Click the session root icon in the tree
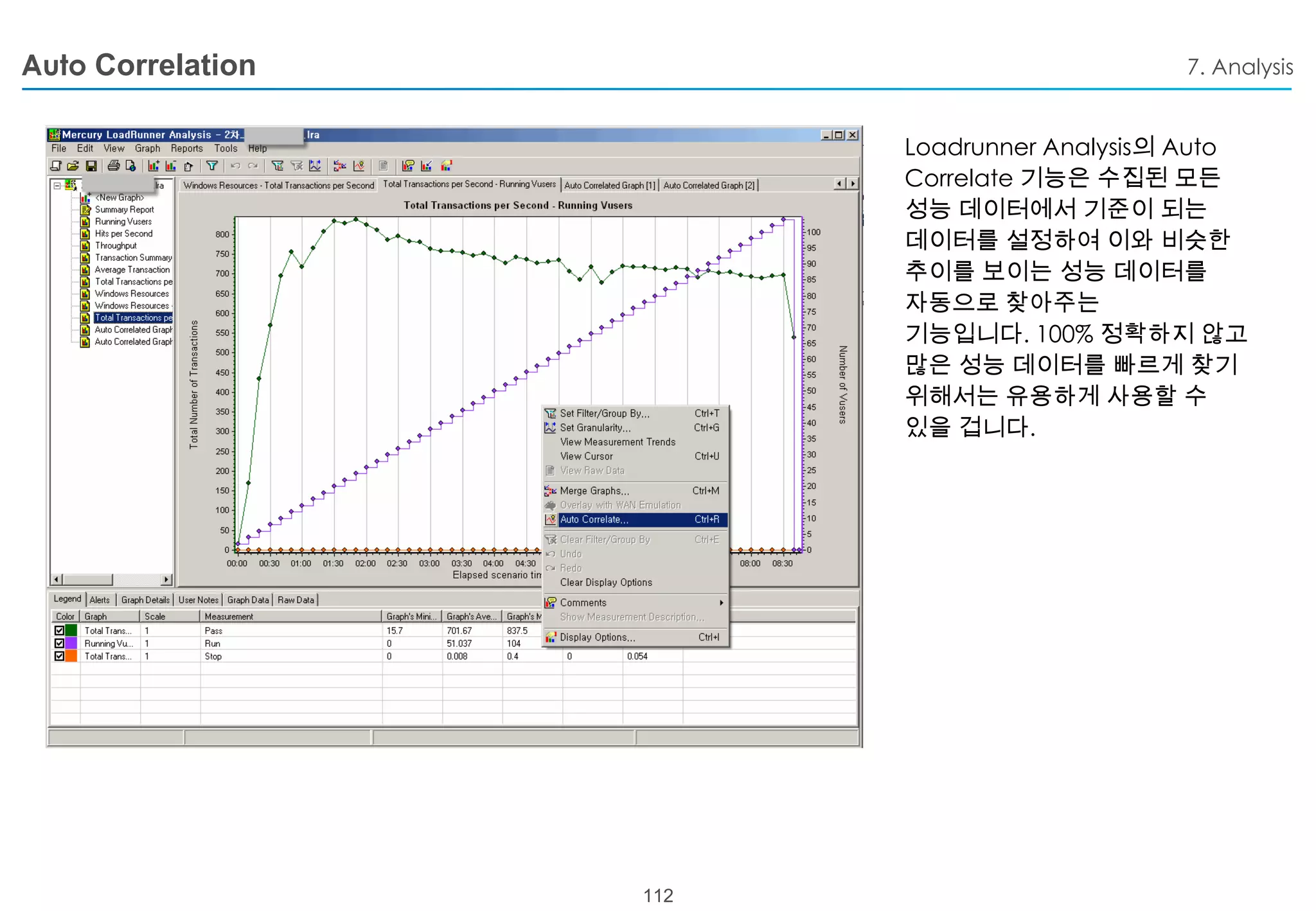 pyautogui.click(x=71, y=186)
